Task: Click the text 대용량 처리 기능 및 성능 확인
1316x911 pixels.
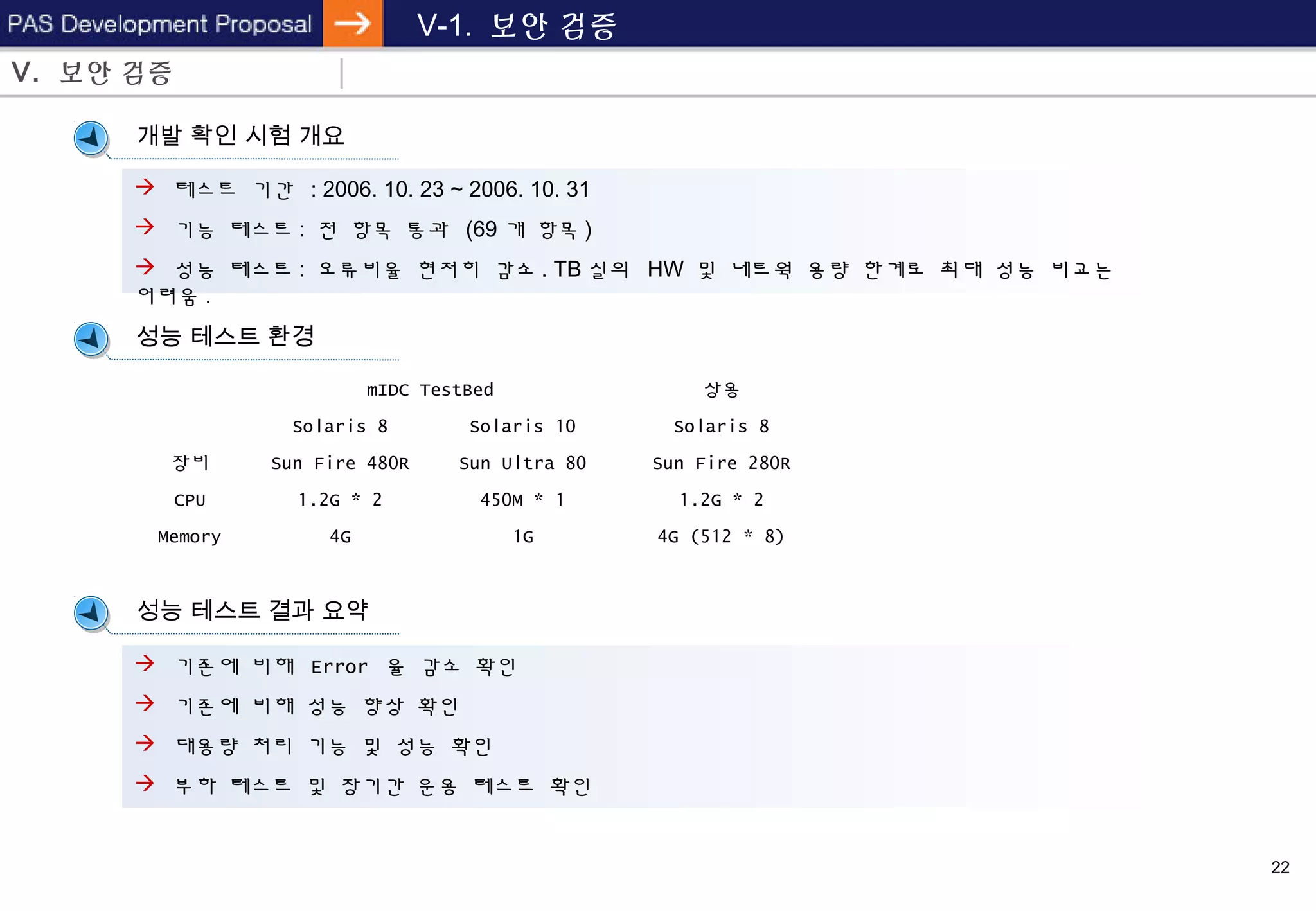Action: (x=334, y=746)
